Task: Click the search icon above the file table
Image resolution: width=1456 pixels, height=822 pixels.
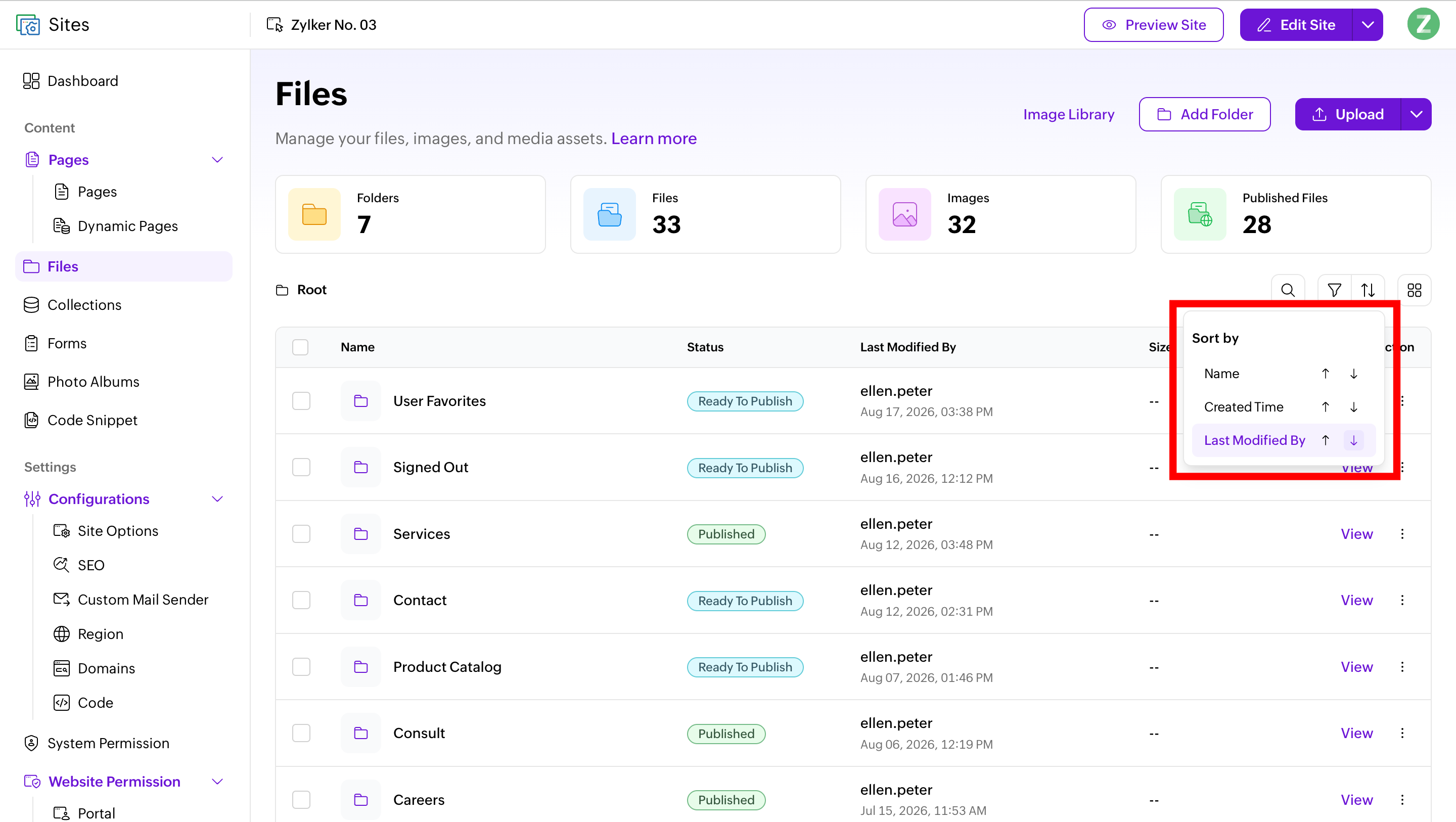Action: (1288, 290)
